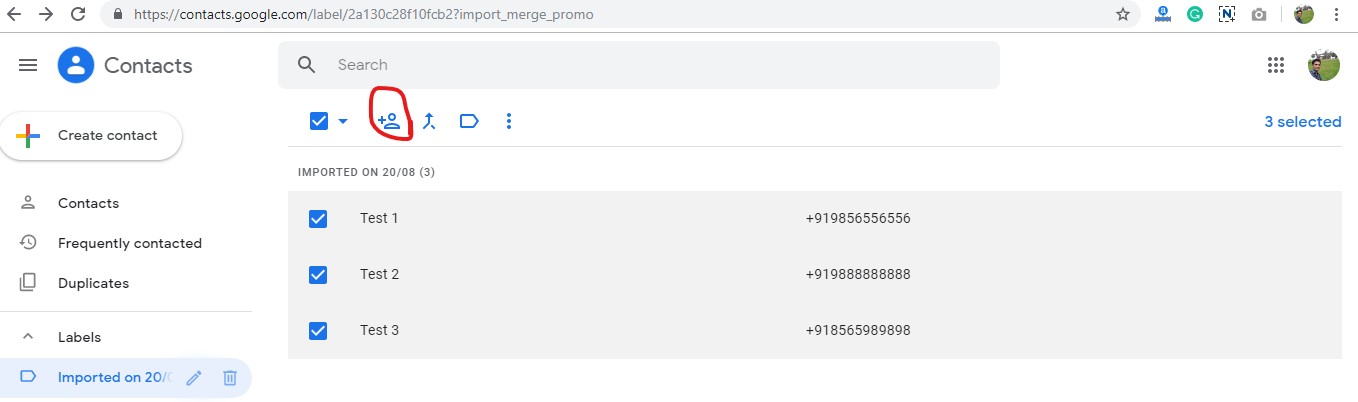Open the manage labels icon in toolbar

469,121
